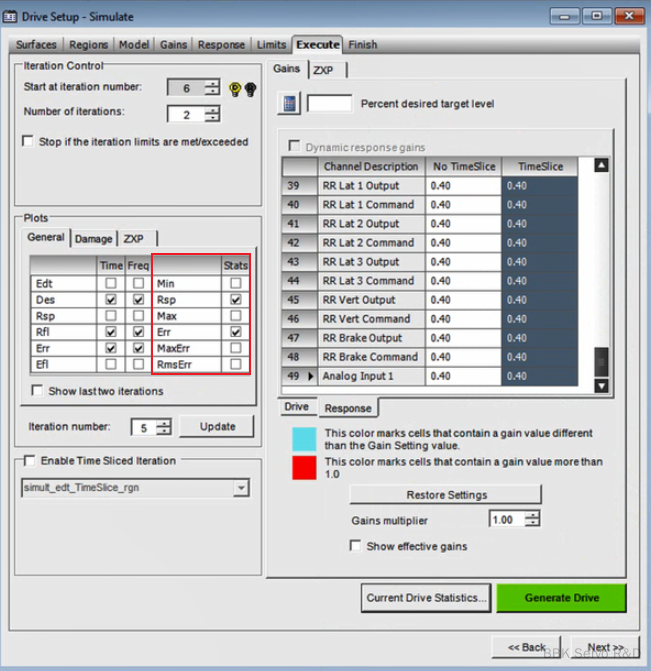The width and height of the screenshot is (651, 671).
Task: Click the yellow lightbulb icon beside iteration number
Action: 234,88
